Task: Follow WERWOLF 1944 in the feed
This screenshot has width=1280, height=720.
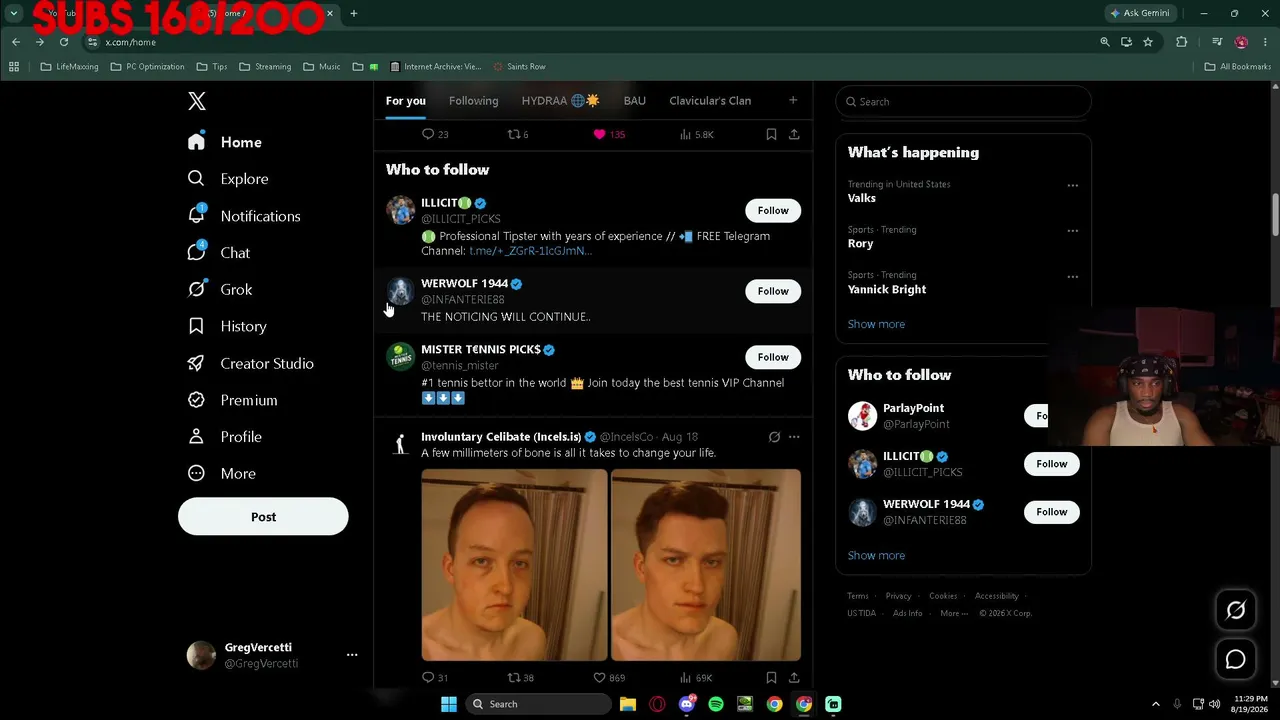Action: (773, 291)
